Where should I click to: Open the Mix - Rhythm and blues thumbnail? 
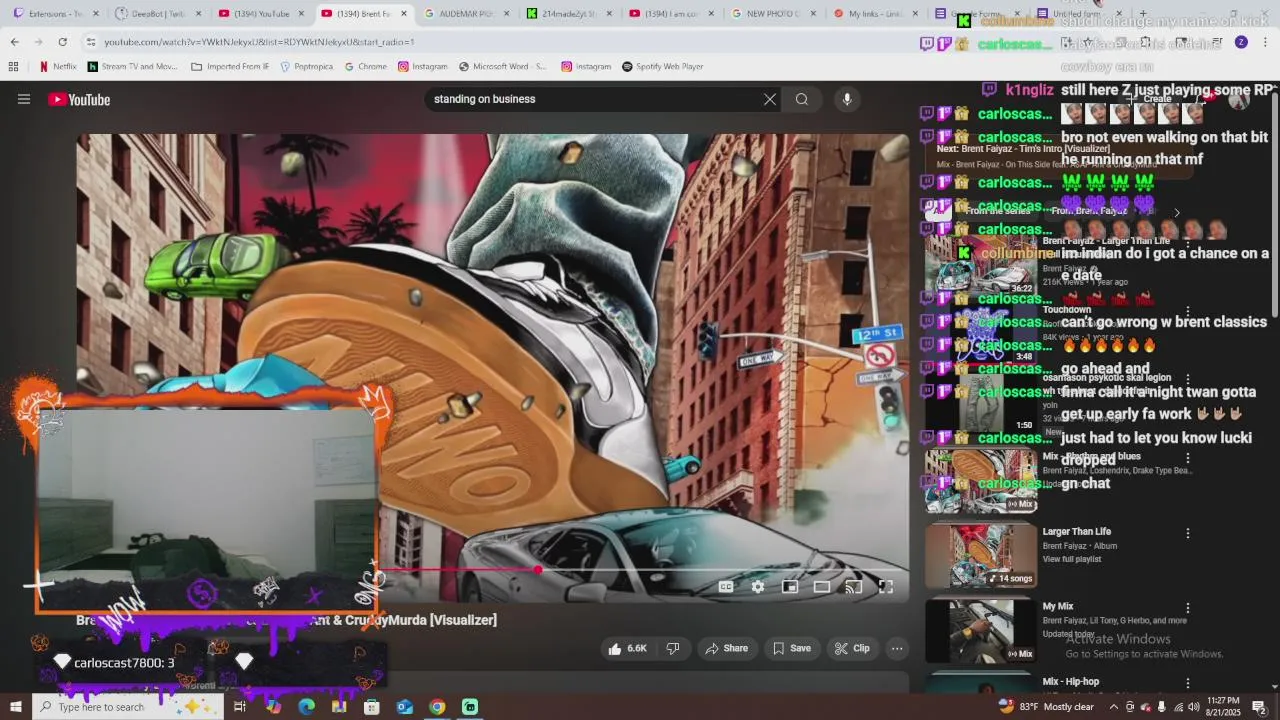click(x=981, y=481)
